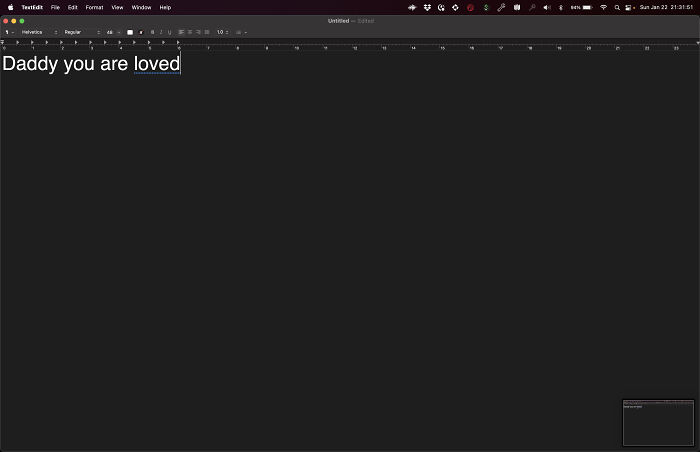Toggle italic text style
700x452 pixels.
[x=161, y=32]
